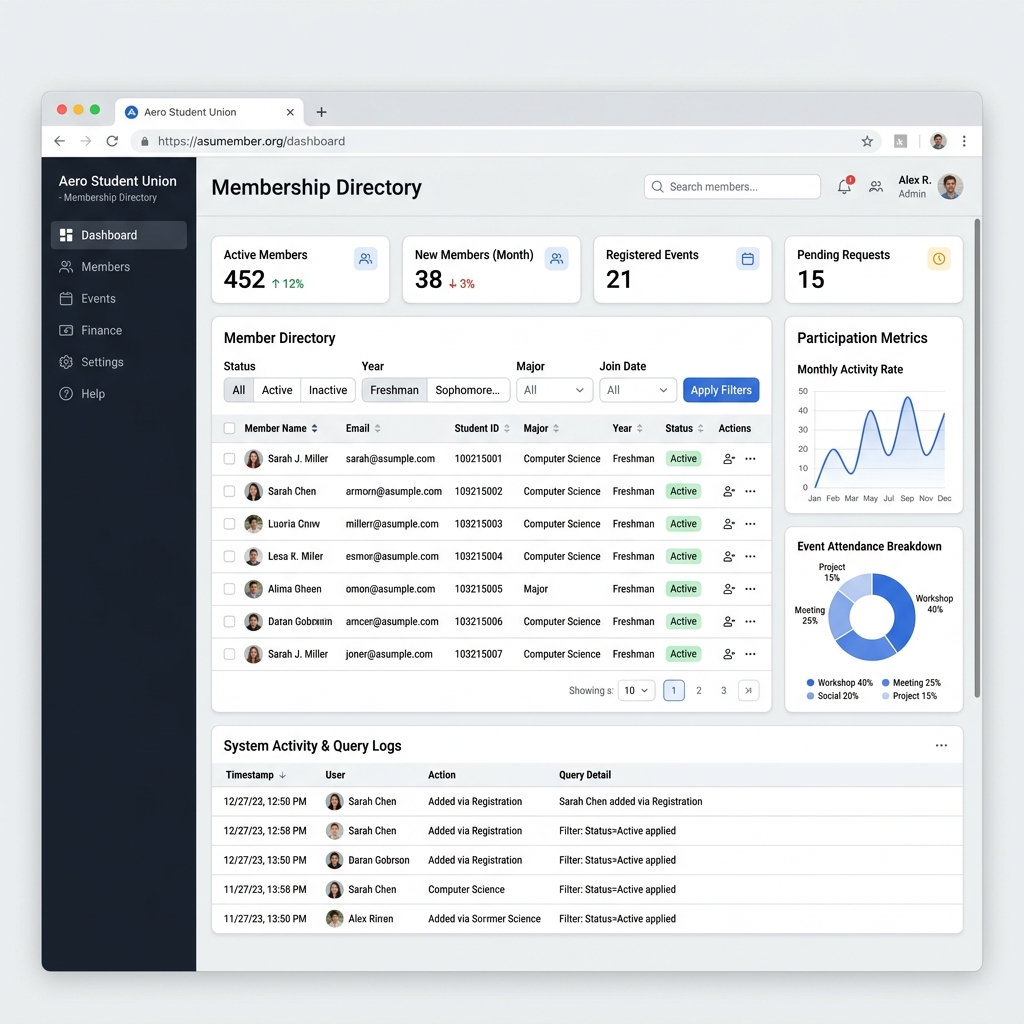
Task: Open more actions for Luoria Cnıw row
Action: (x=750, y=524)
